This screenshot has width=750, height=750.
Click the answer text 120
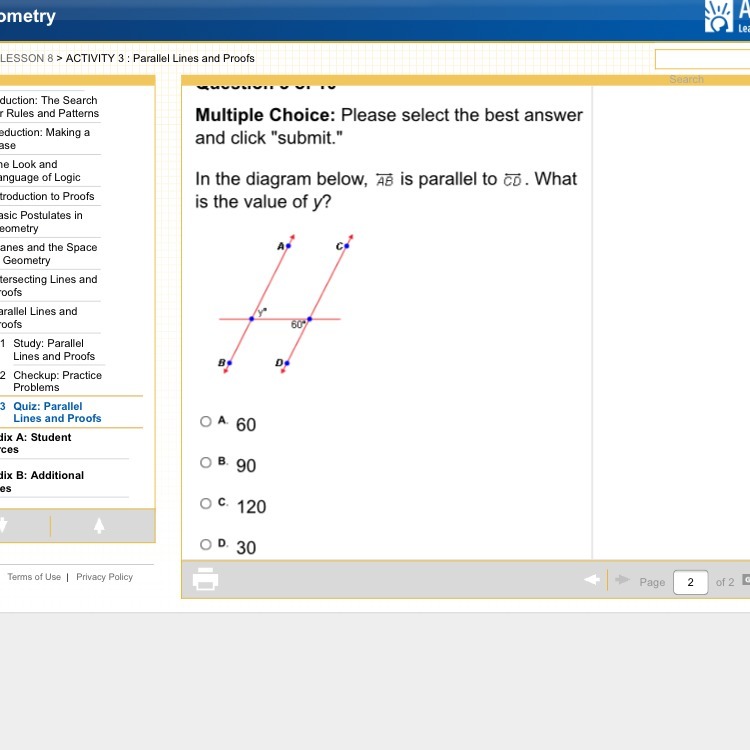(252, 507)
